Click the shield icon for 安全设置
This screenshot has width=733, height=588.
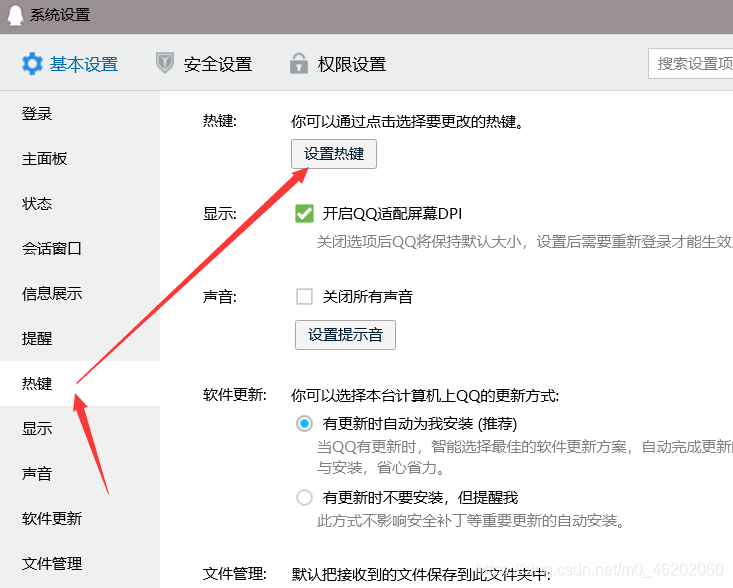165,63
